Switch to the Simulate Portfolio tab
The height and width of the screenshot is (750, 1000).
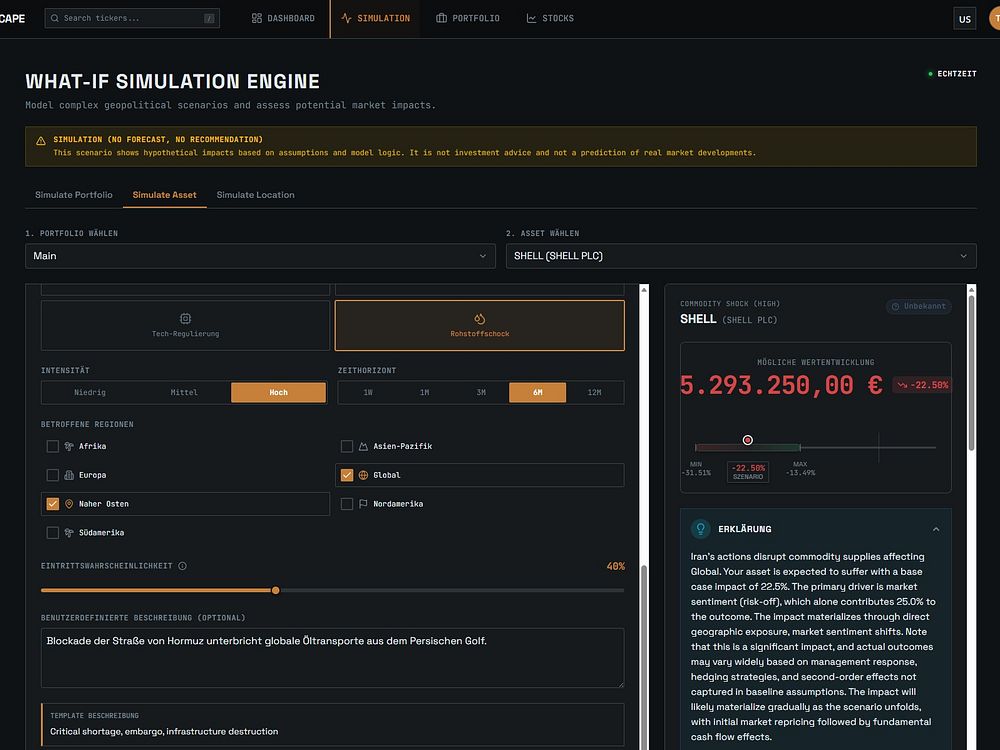point(73,195)
